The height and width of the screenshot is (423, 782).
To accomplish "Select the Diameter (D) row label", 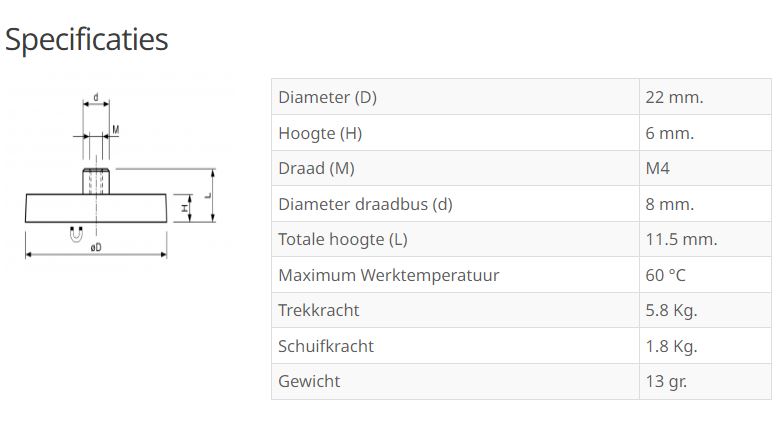I will click(327, 97).
